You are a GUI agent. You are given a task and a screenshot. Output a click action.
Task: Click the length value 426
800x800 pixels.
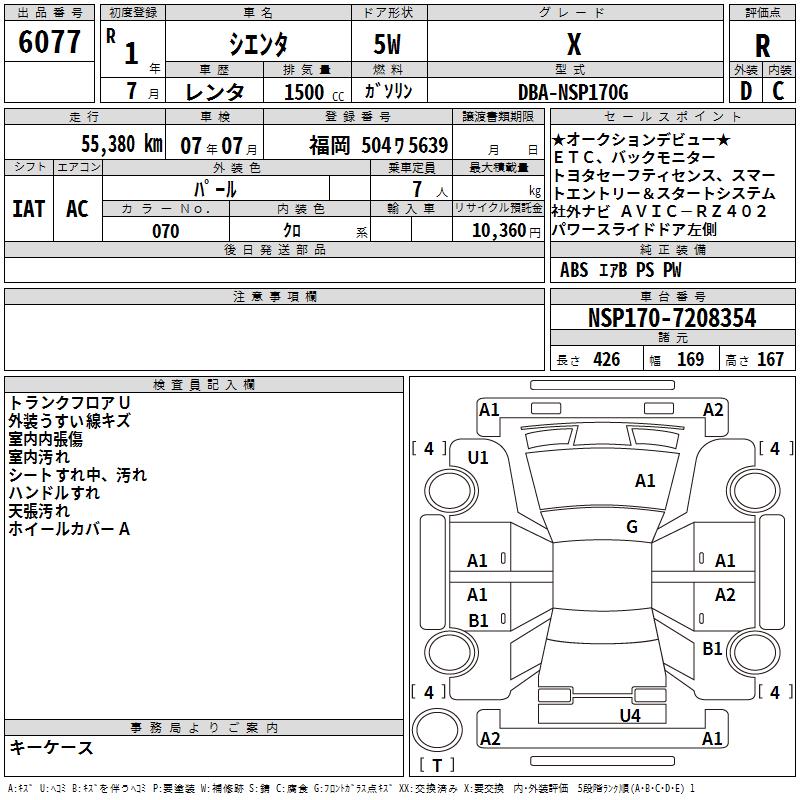click(x=607, y=360)
